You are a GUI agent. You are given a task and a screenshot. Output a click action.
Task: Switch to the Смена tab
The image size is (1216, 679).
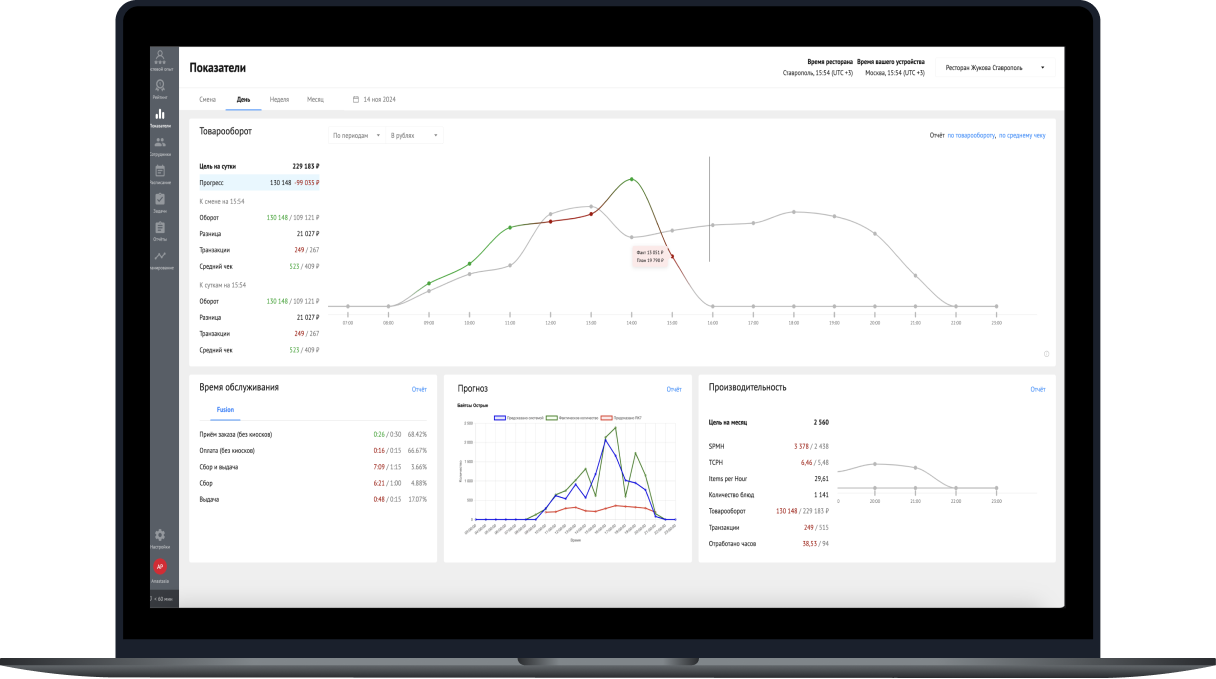point(208,100)
